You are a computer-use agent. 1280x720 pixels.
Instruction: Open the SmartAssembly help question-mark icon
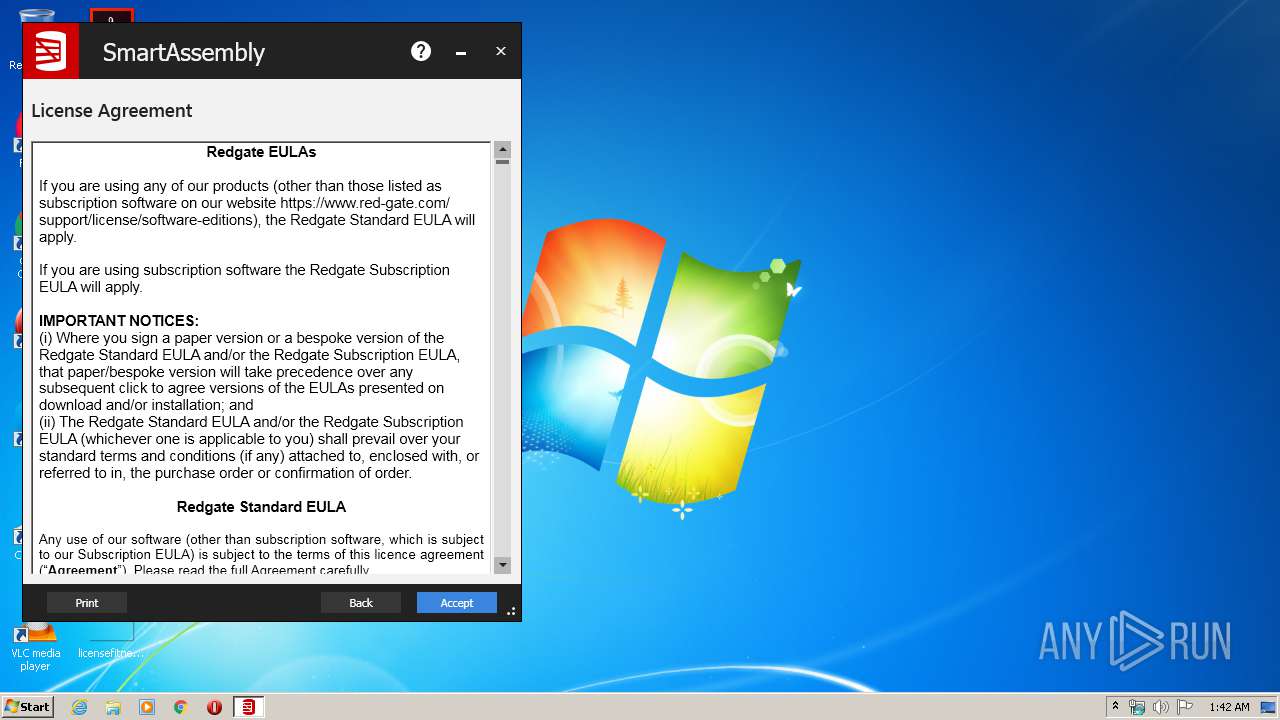point(421,51)
